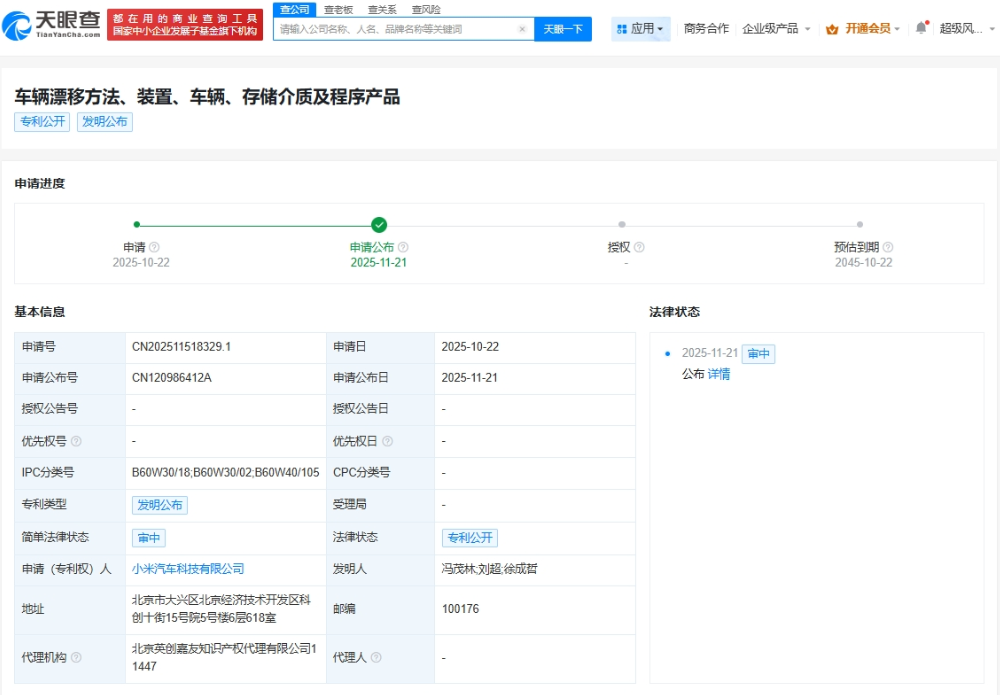Expand the 应用 dropdown menu
This screenshot has height=695, width=1000.
[x=640, y=29]
